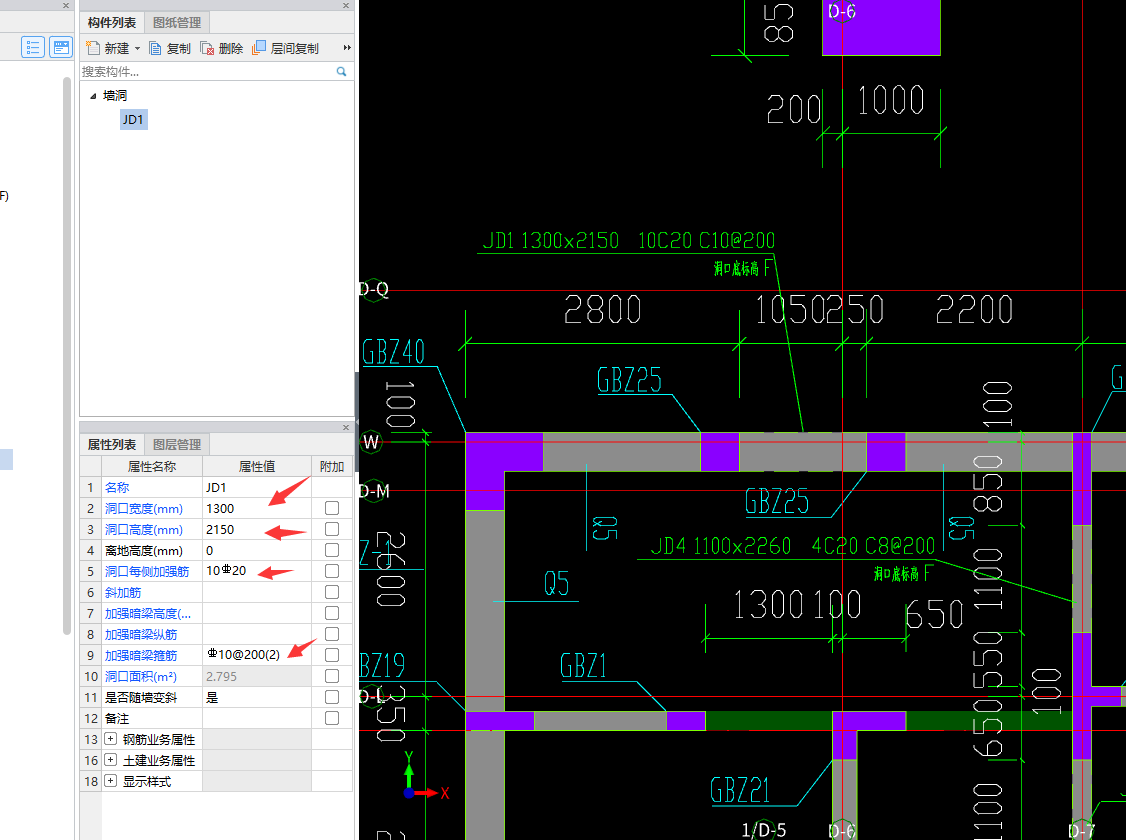Expand the 土建业务属性 group
Screen dimensions: 1126x840
111,760
